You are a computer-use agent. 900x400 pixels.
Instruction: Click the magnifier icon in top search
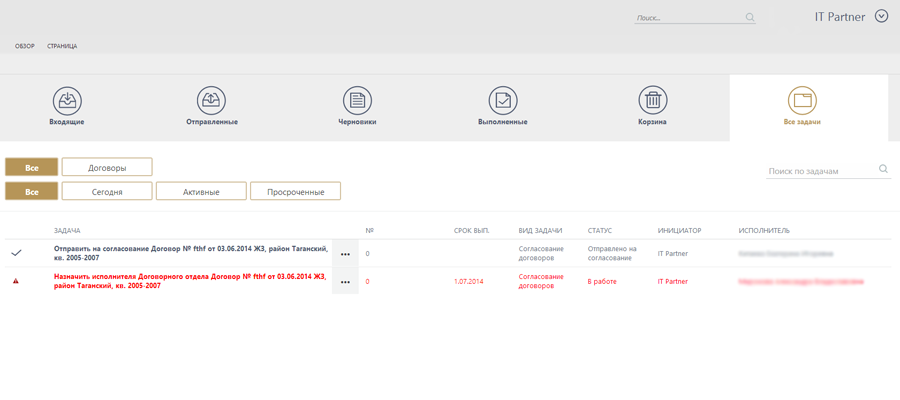click(750, 17)
